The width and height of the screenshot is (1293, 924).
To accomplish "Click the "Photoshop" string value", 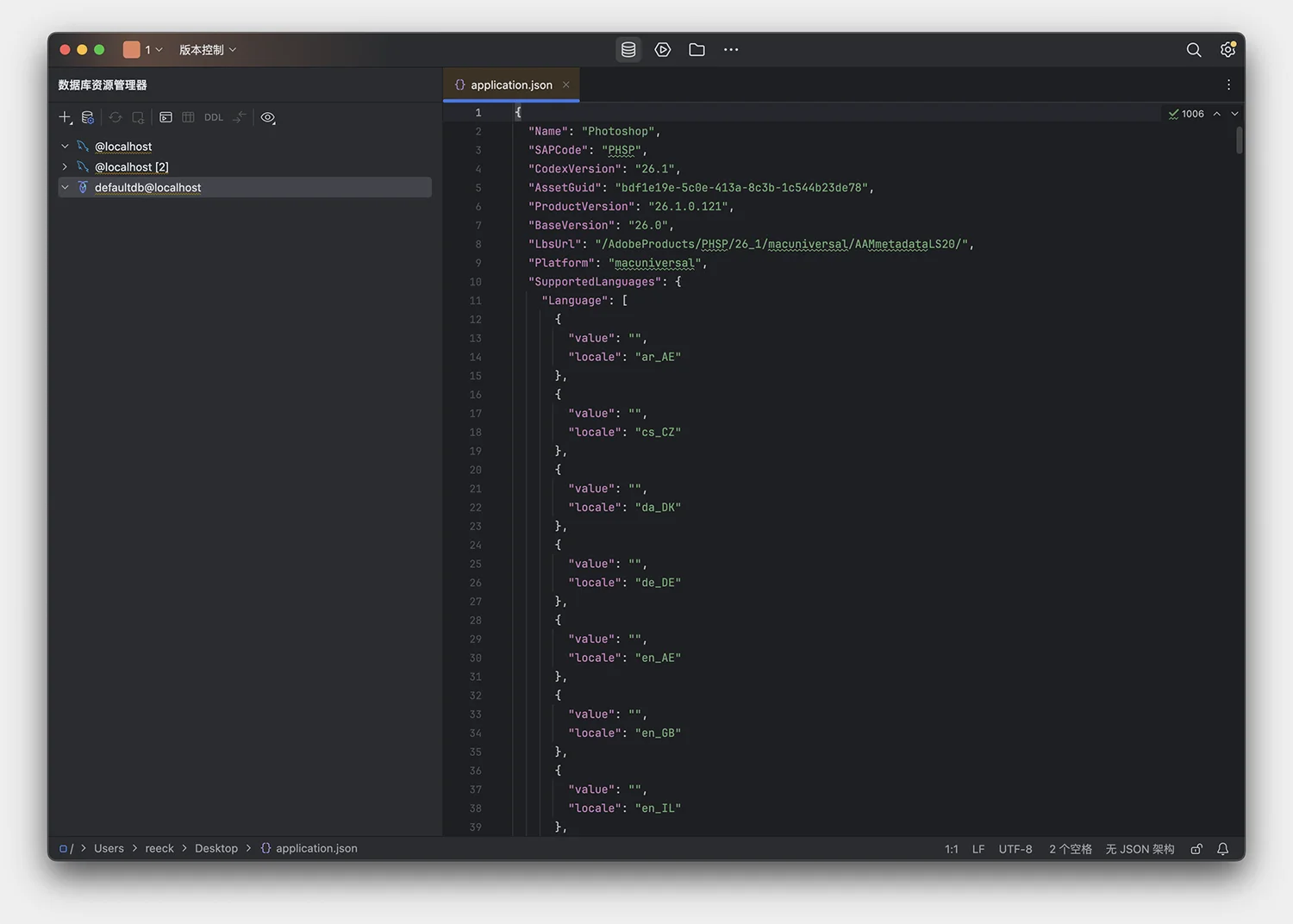I will point(618,131).
